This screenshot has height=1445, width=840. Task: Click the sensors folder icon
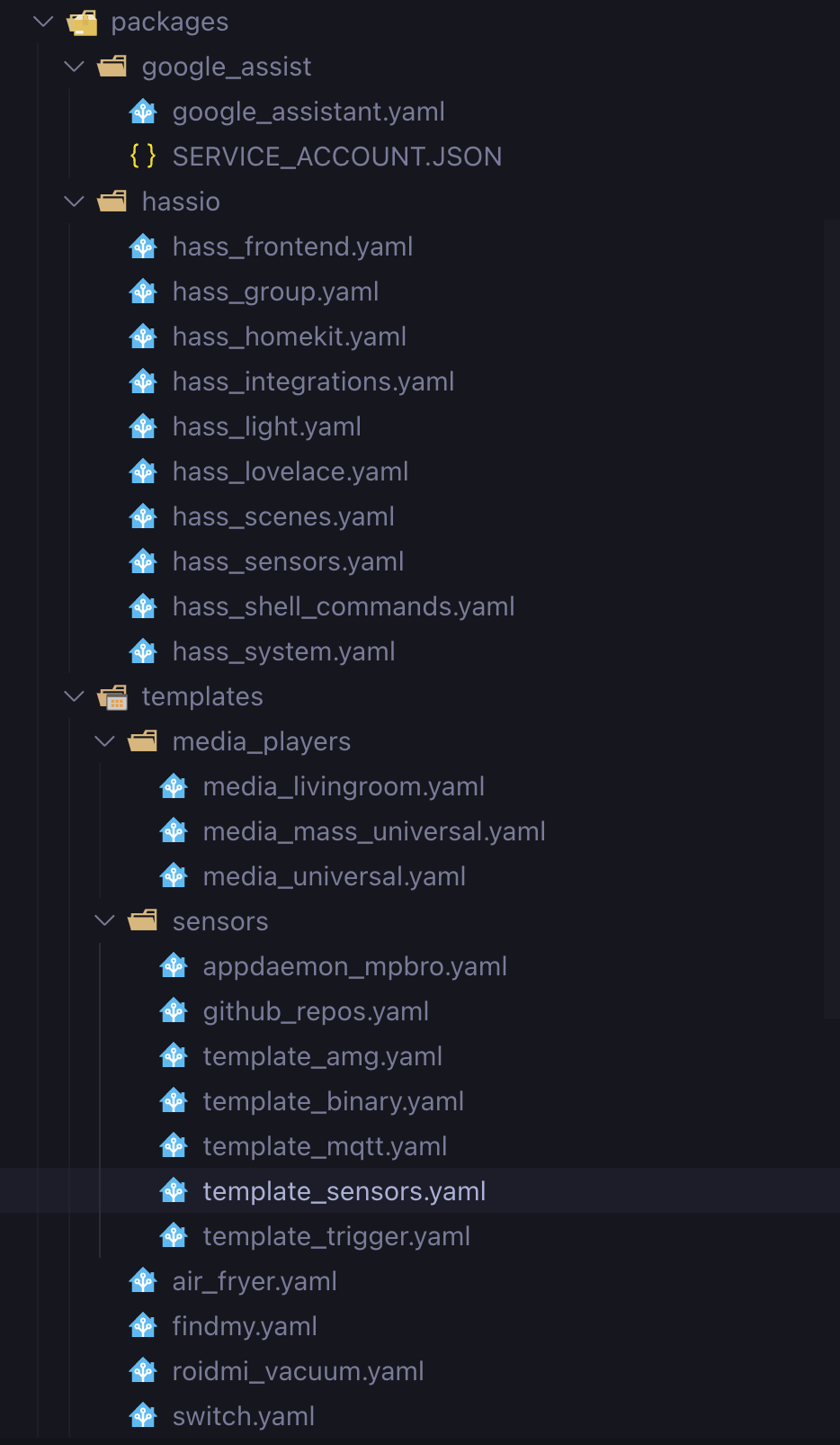[143, 921]
